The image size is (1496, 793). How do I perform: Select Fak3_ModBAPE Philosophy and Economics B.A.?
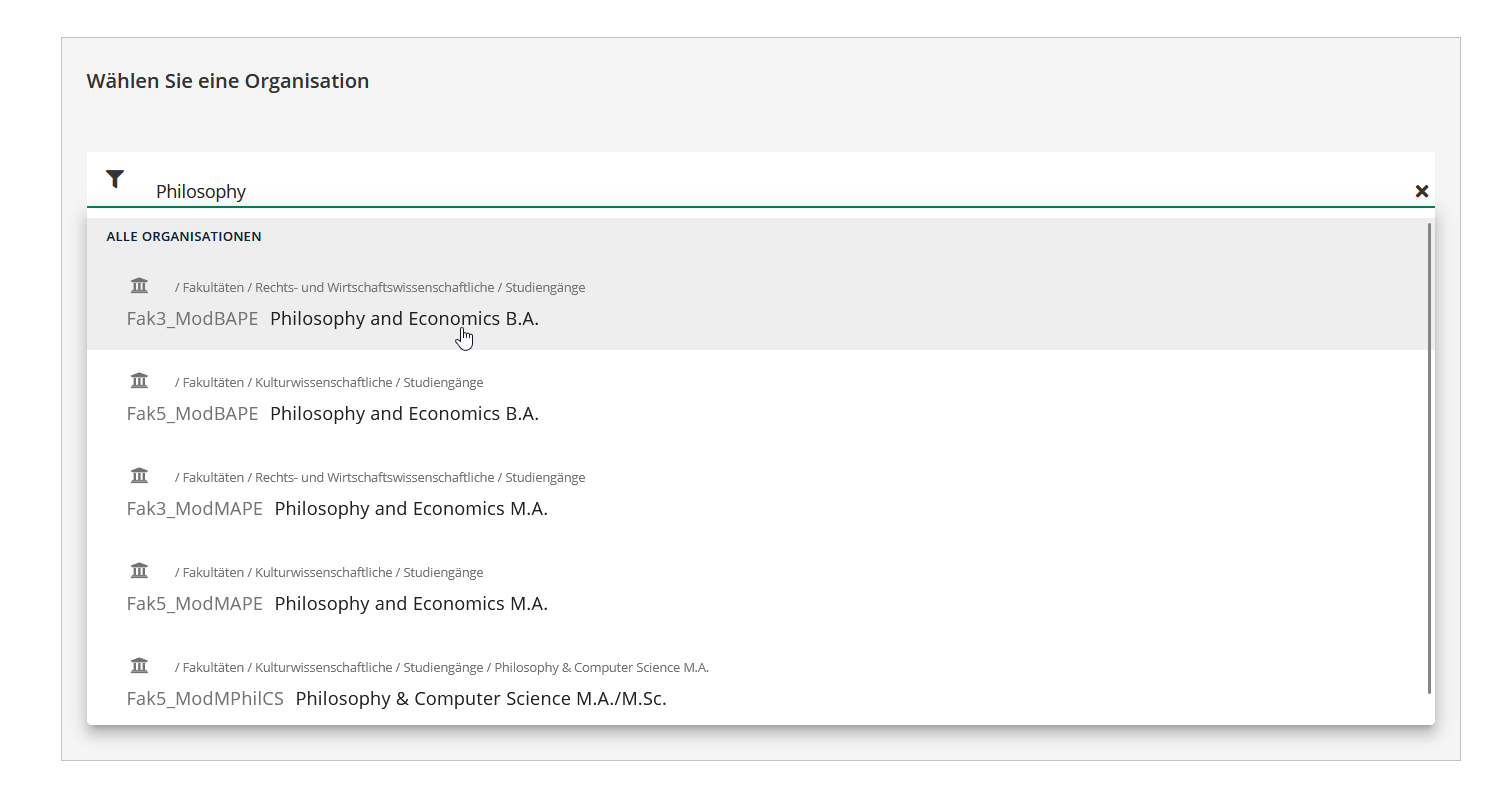[404, 319]
